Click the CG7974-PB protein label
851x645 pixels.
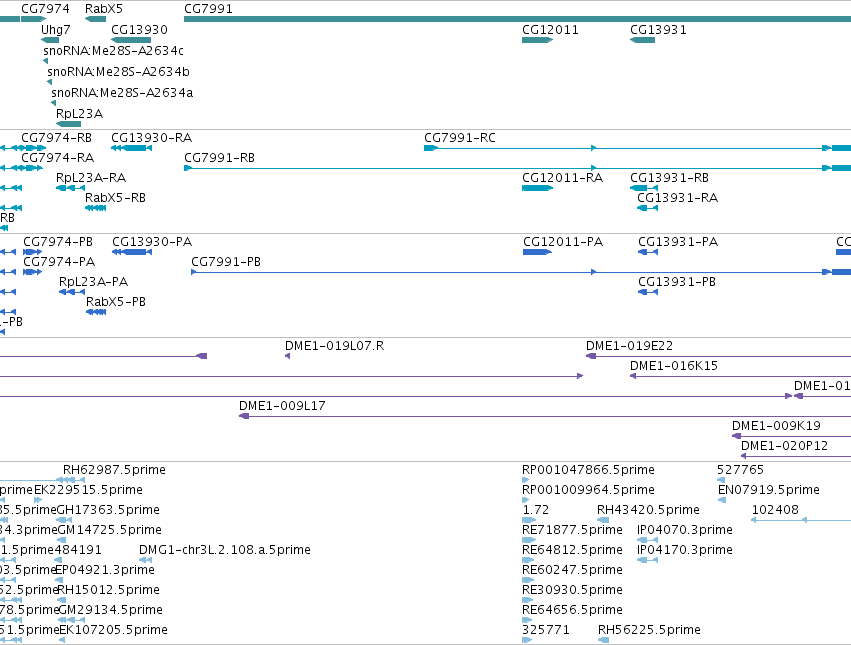point(58,242)
